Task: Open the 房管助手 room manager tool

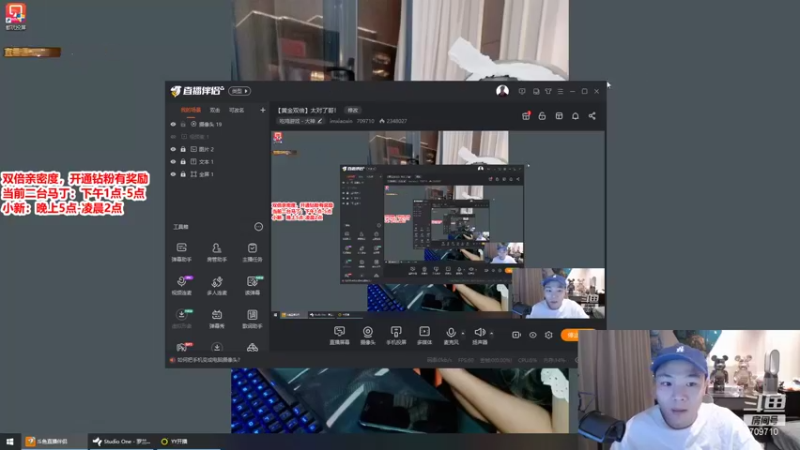Action: [216, 252]
